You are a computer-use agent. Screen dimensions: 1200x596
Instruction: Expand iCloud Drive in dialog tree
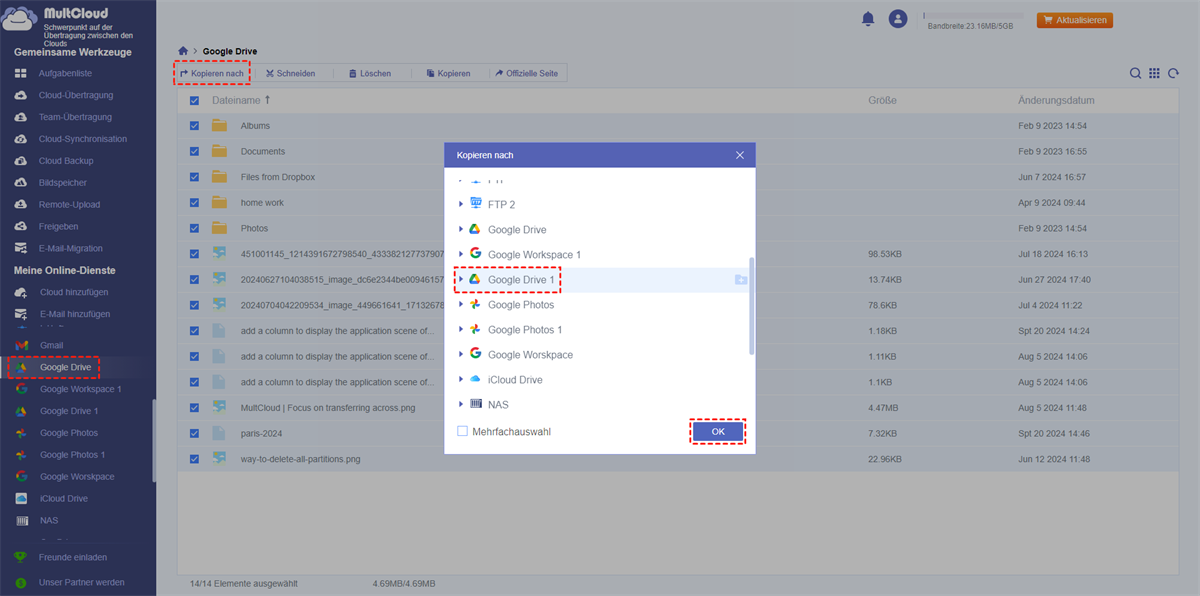tap(461, 379)
